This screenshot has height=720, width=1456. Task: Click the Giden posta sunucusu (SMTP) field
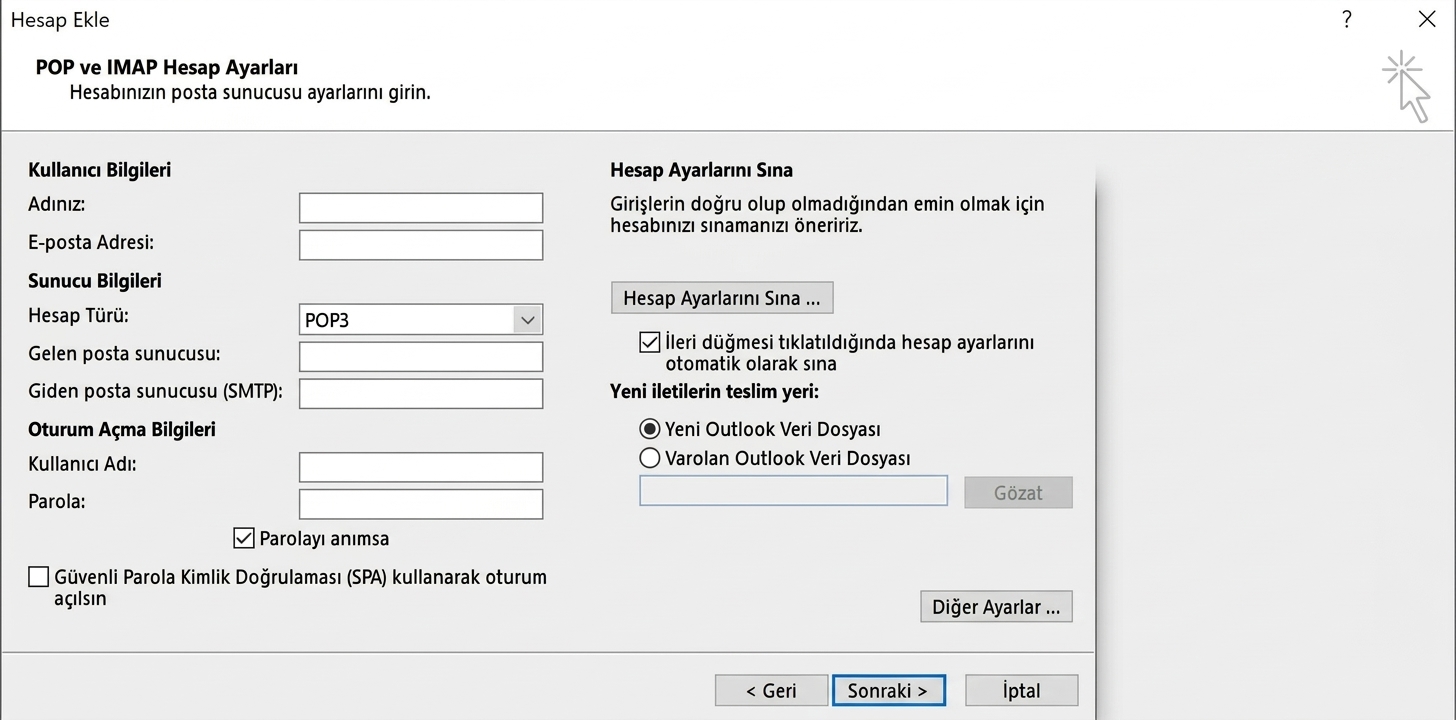(421, 394)
